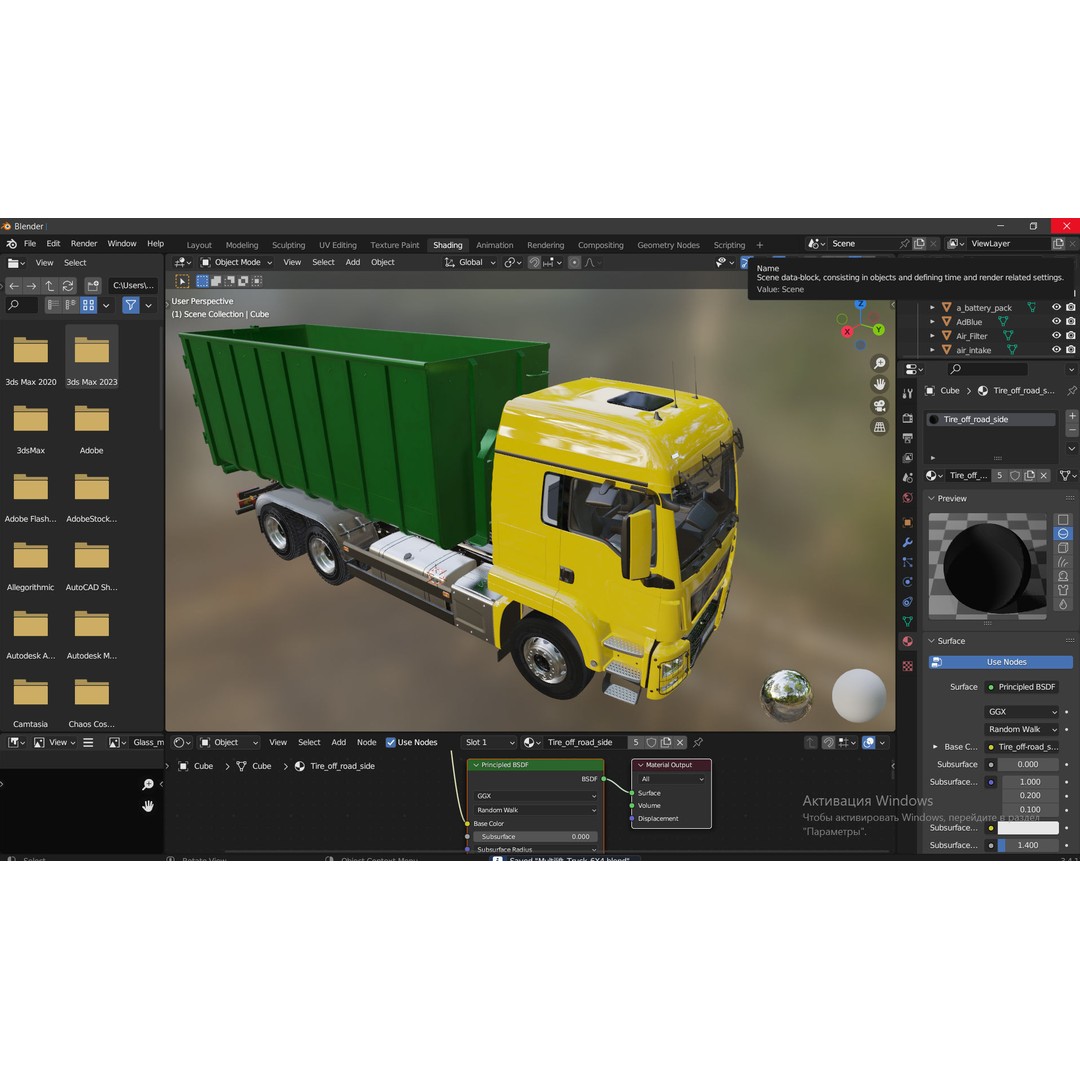Open the Render menu in the top bar

pos(84,243)
